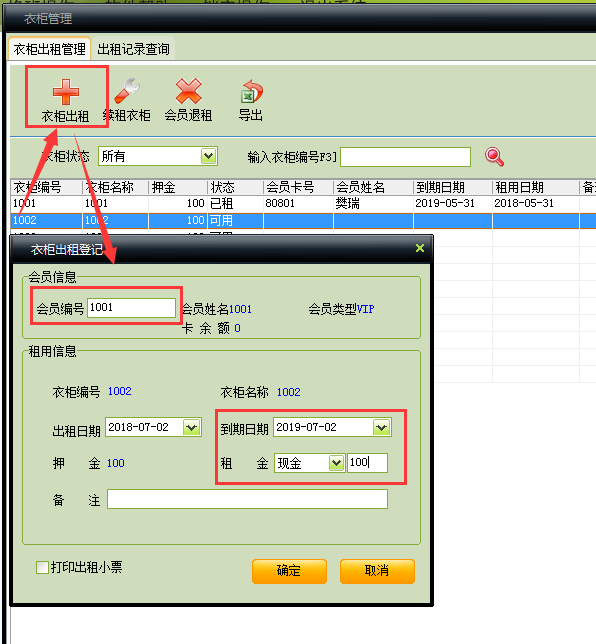Select the 衣柜出租管理 tab

point(49,49)
